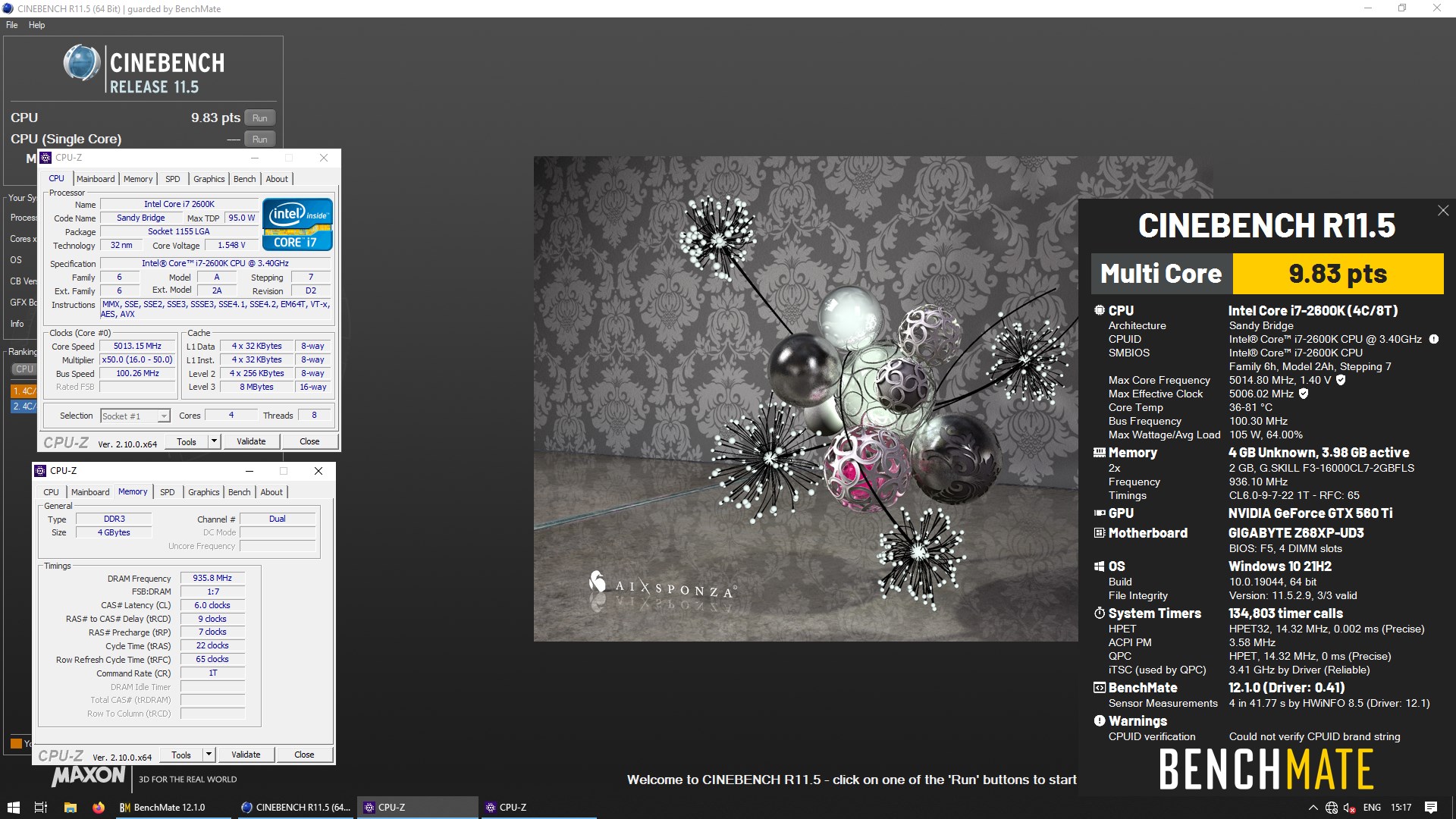Click Tools button in upper CPU-Z
The height and width of the screenshot is (819, 1456).
click(187, 441)
